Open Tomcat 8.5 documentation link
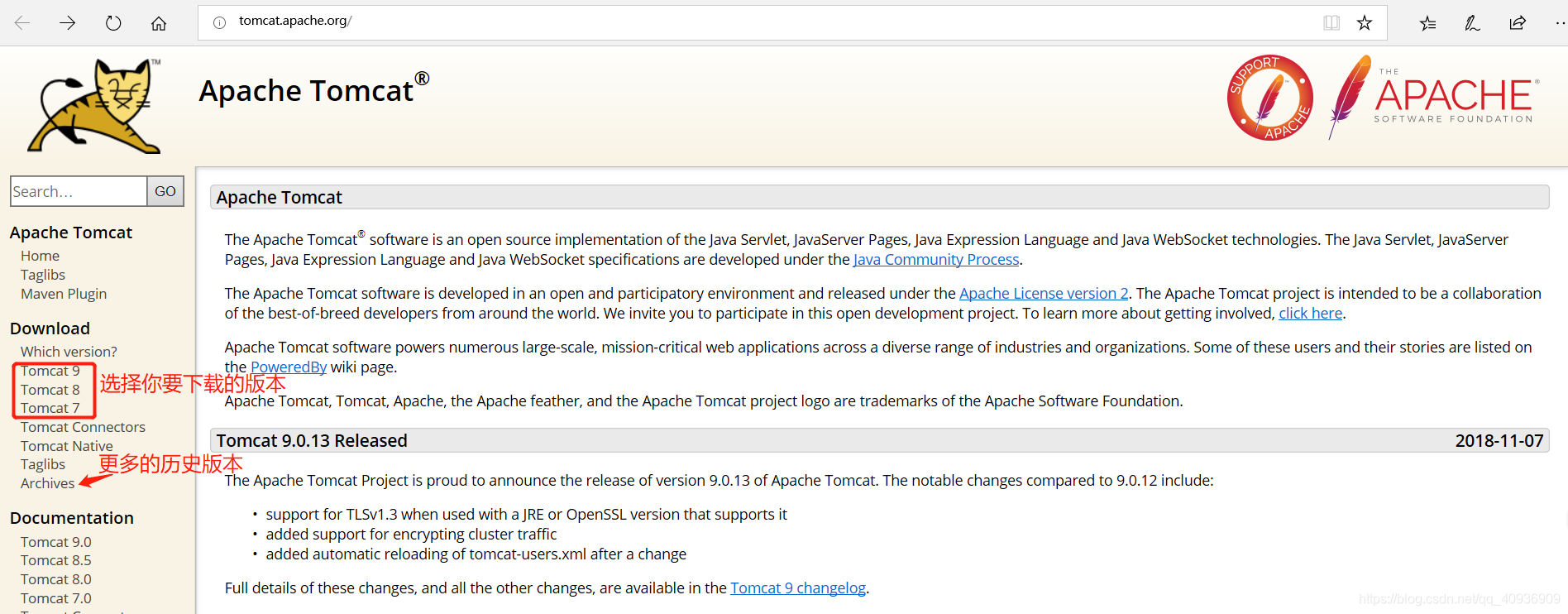The width and height of the screenshot is (1568, 614). point(56,560)
